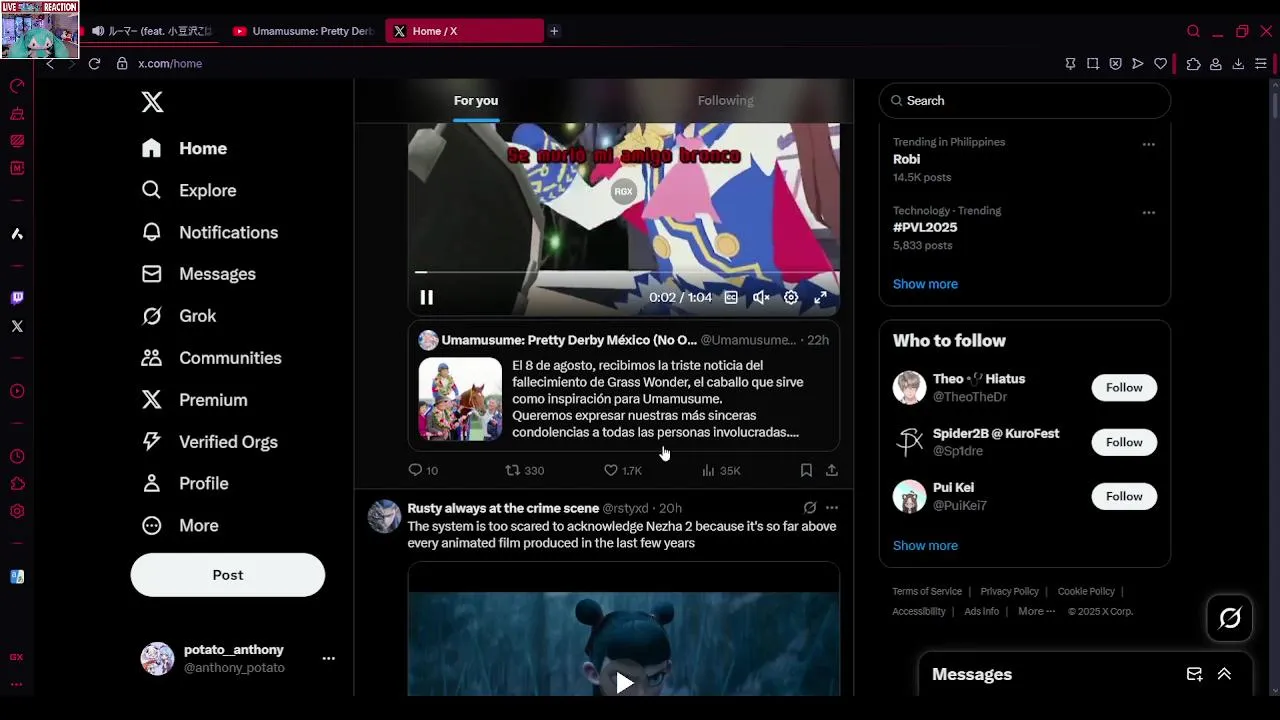Open quoted Umamusume México post thumbnail
Viewport: 1280px width, 720px height.
click(460, 399)
